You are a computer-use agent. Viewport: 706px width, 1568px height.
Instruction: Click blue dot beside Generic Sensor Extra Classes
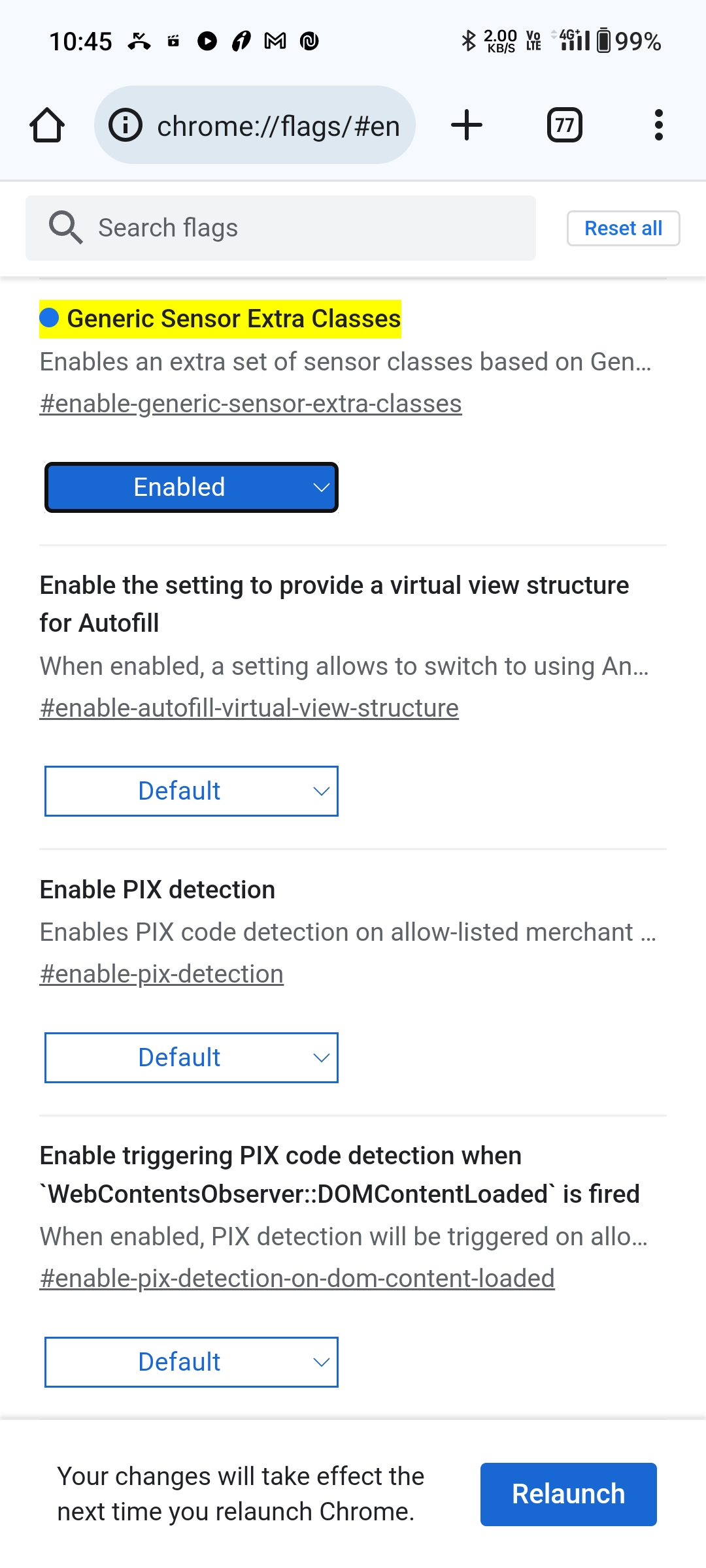(50, 318)
